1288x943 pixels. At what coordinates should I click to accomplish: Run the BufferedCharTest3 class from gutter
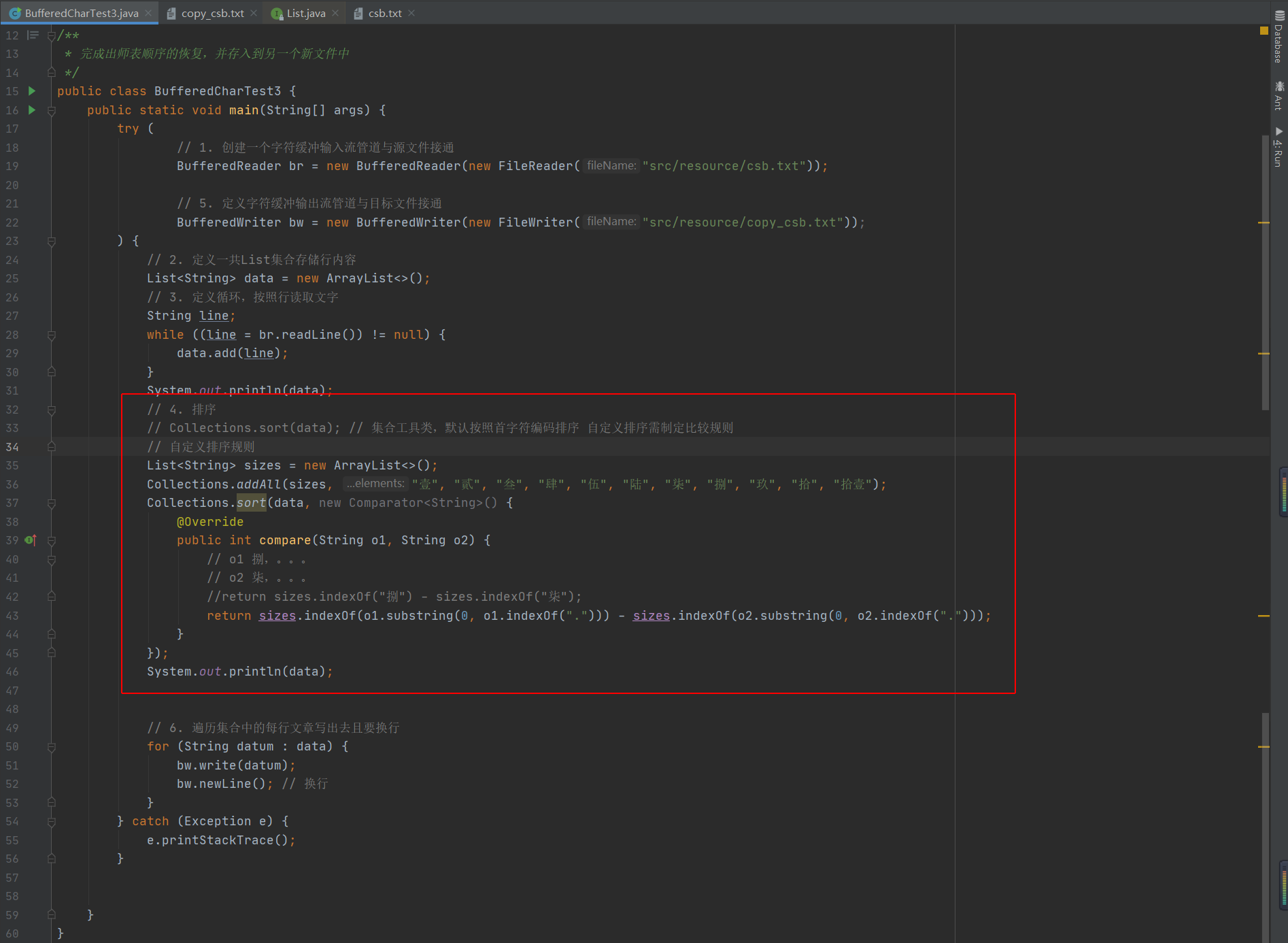31,91
